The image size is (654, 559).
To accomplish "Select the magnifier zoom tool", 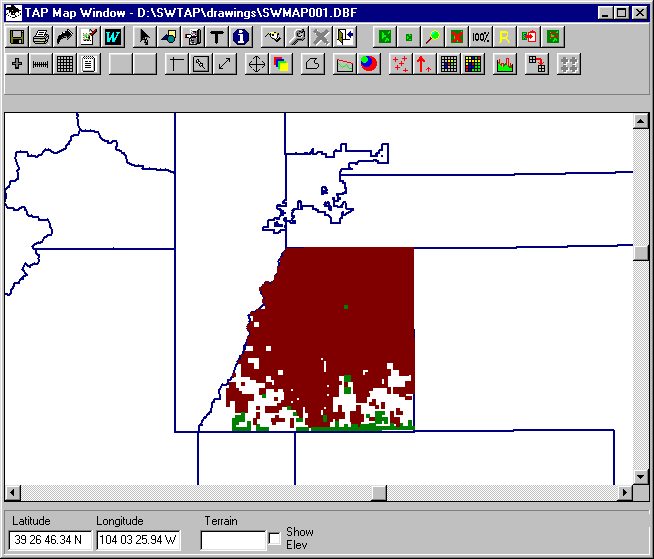I will point(433,37).
